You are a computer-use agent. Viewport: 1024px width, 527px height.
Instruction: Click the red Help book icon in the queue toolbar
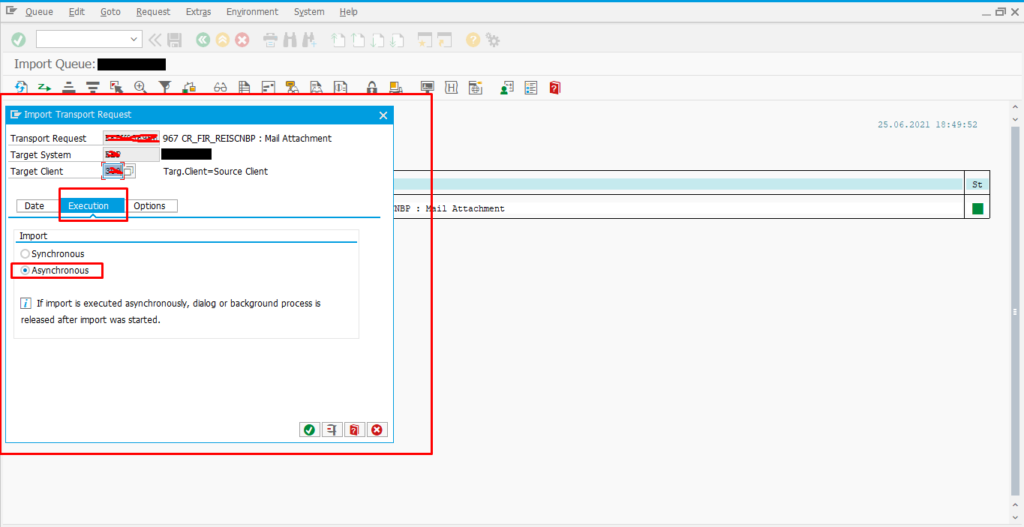554,88
